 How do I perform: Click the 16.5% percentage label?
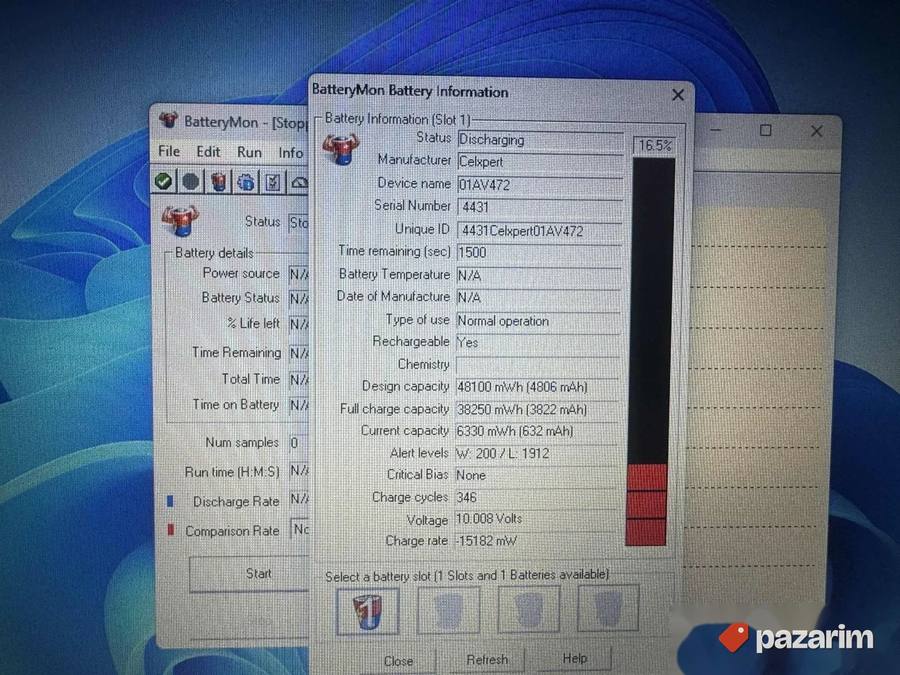tap(655, 145)
